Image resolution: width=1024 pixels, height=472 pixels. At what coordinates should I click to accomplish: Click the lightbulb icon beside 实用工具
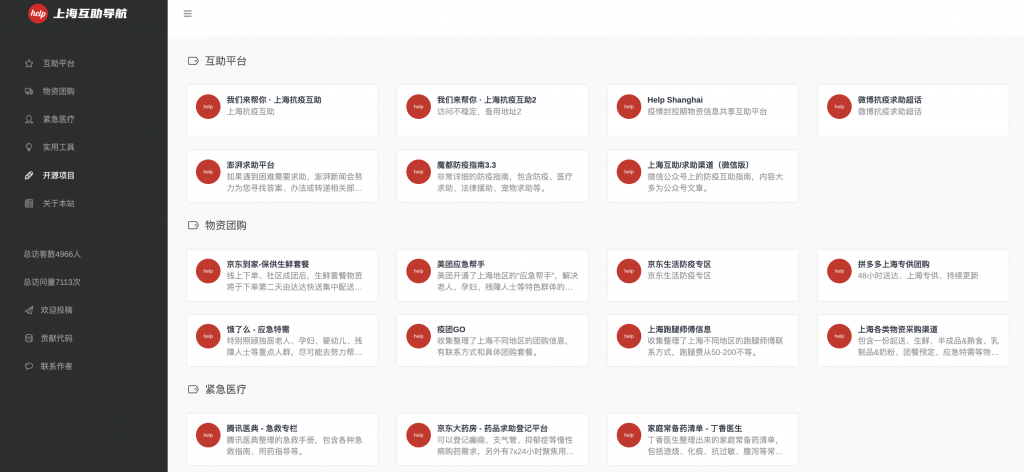click(x=29, y=147)
